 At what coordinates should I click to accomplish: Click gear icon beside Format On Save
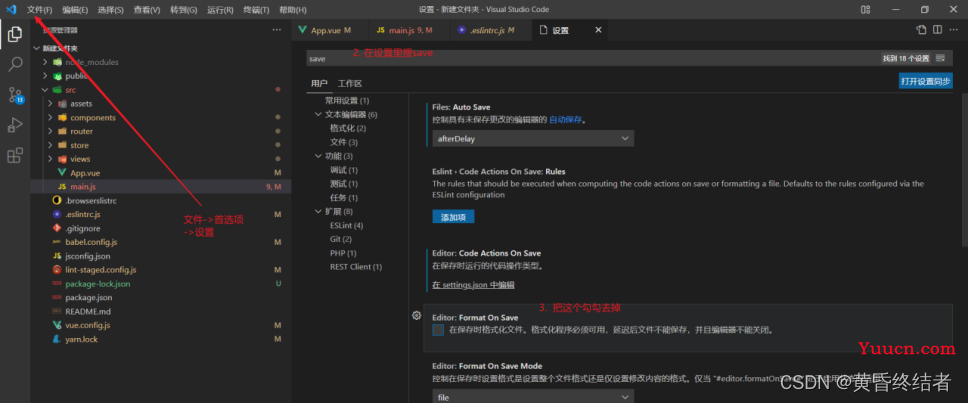click(x=417, y=315)
